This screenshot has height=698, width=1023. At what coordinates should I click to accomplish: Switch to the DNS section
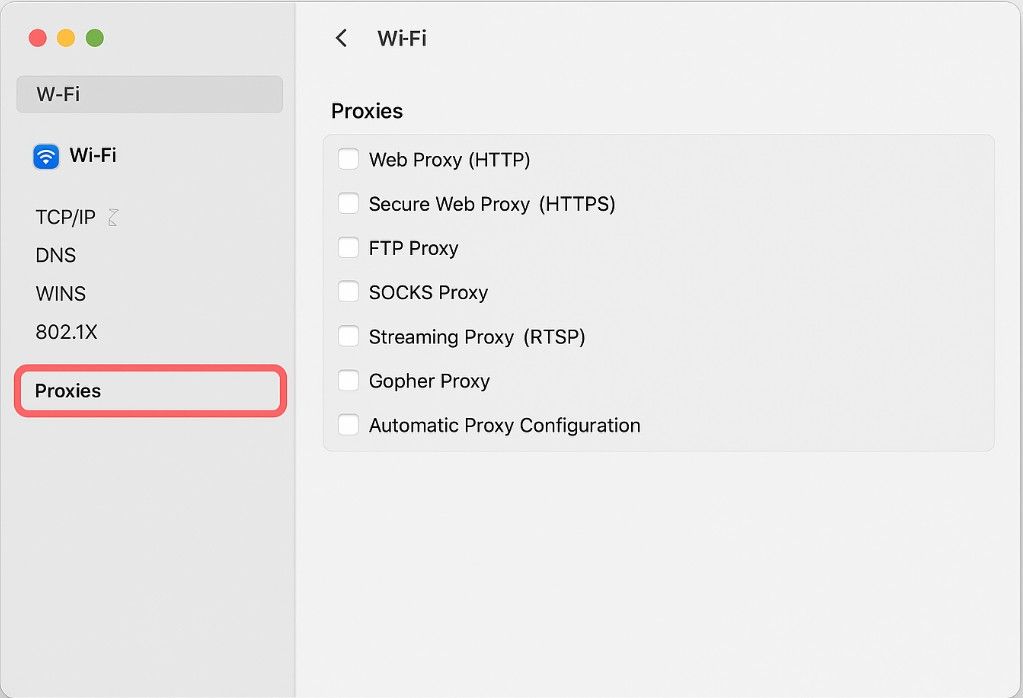click(55, 255)
